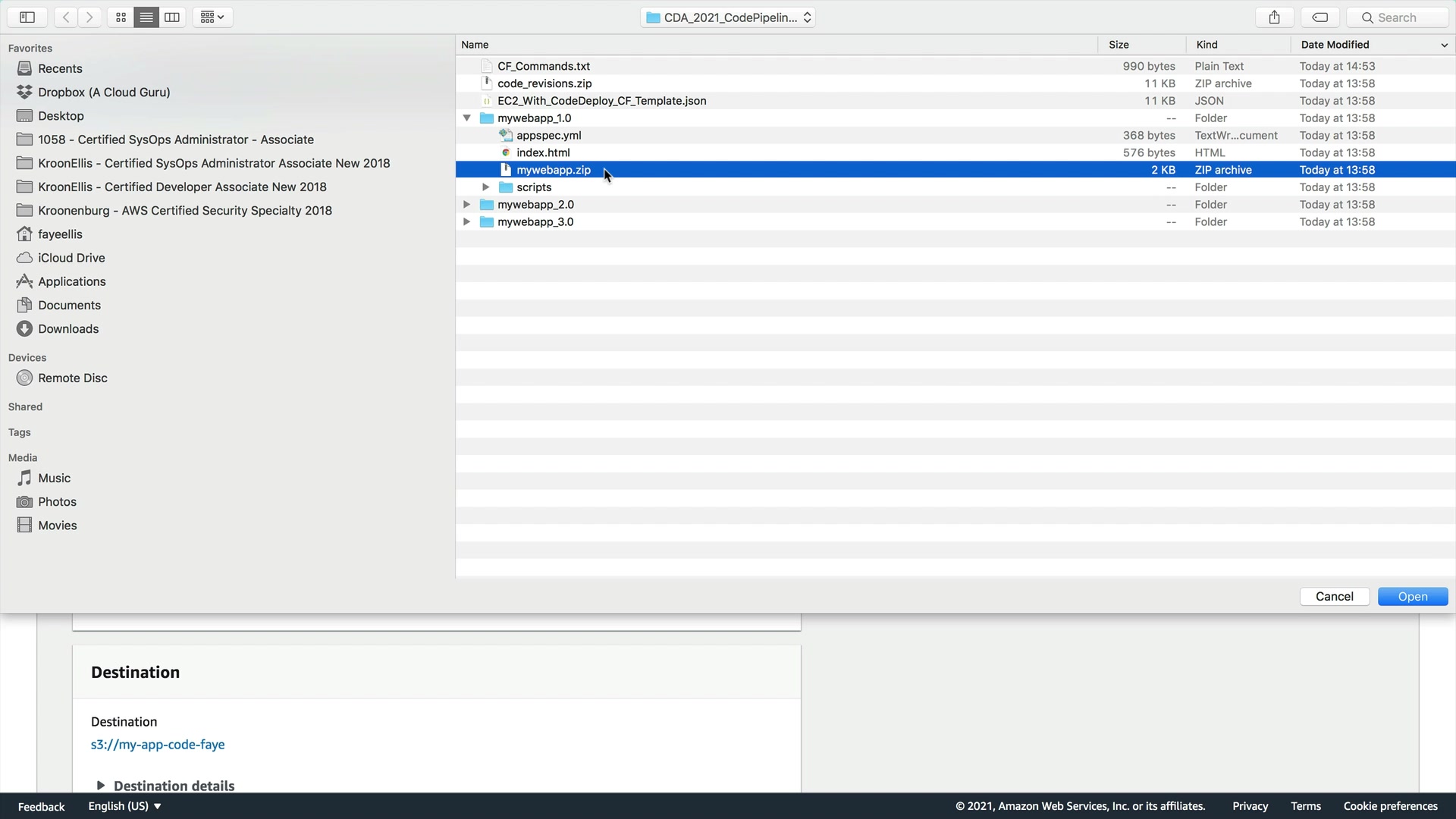Click the Share icon in toolbar
The image size is (1456, 819).
[1274, 17]
